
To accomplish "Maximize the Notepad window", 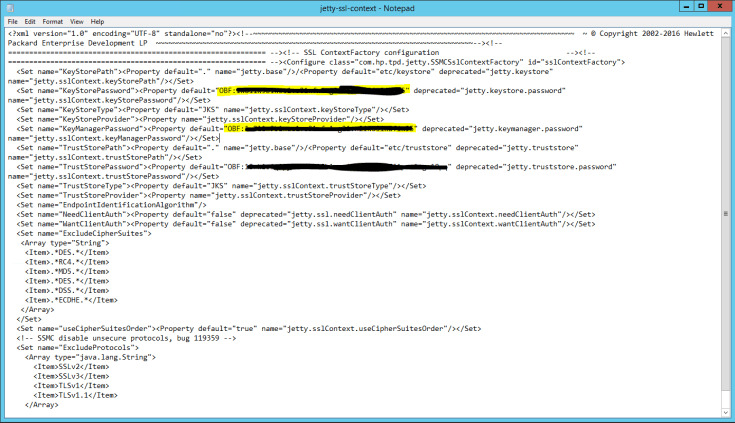I will 701,7.
